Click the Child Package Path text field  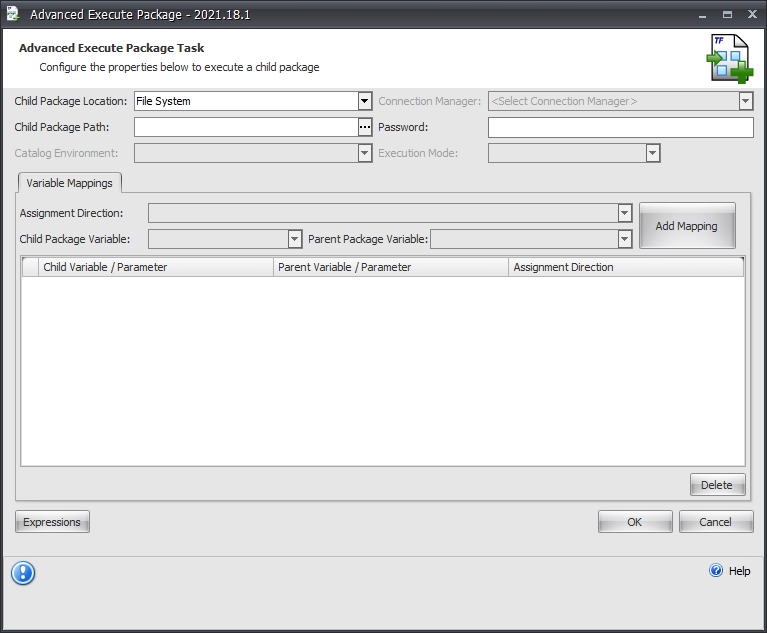coord(245,127)
